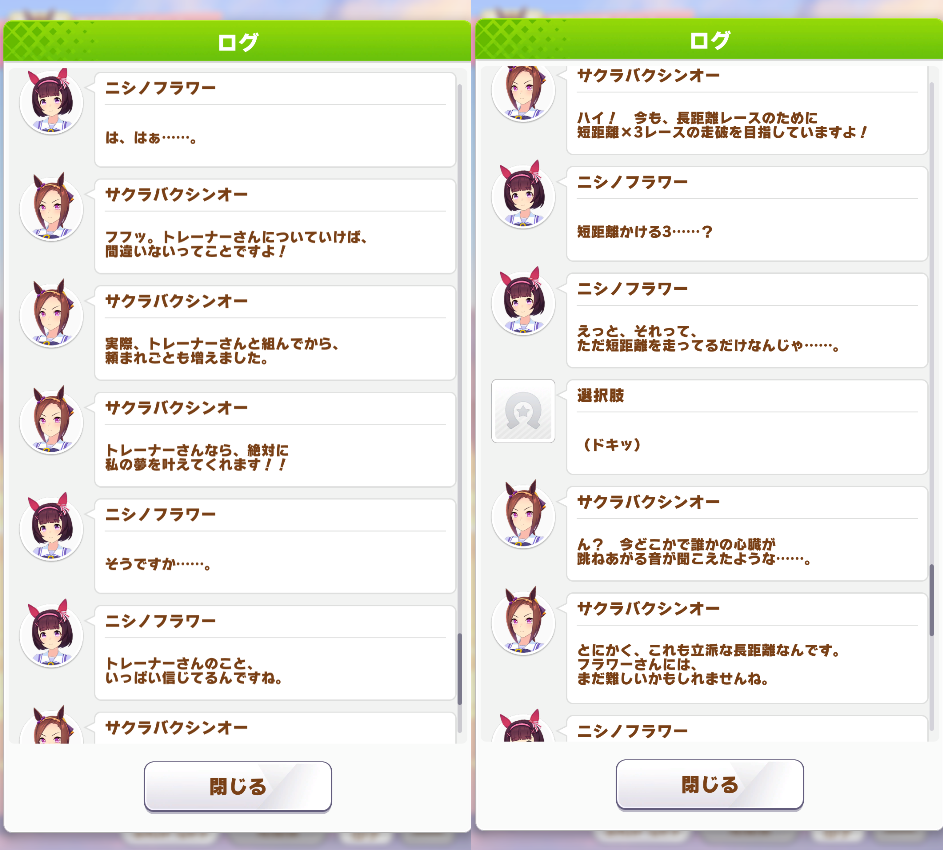The width and height of the screenshot is (943, 850).
Task: Click the 選択肢 horseshoe icon
Action: coord(523,411)
